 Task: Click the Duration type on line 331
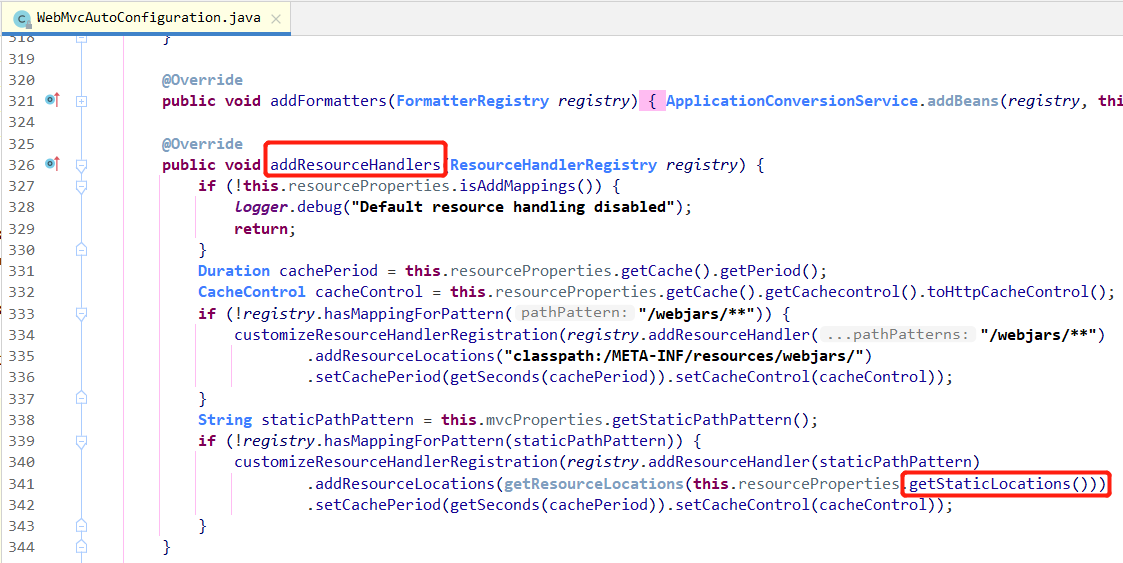[x=234, y=271]
